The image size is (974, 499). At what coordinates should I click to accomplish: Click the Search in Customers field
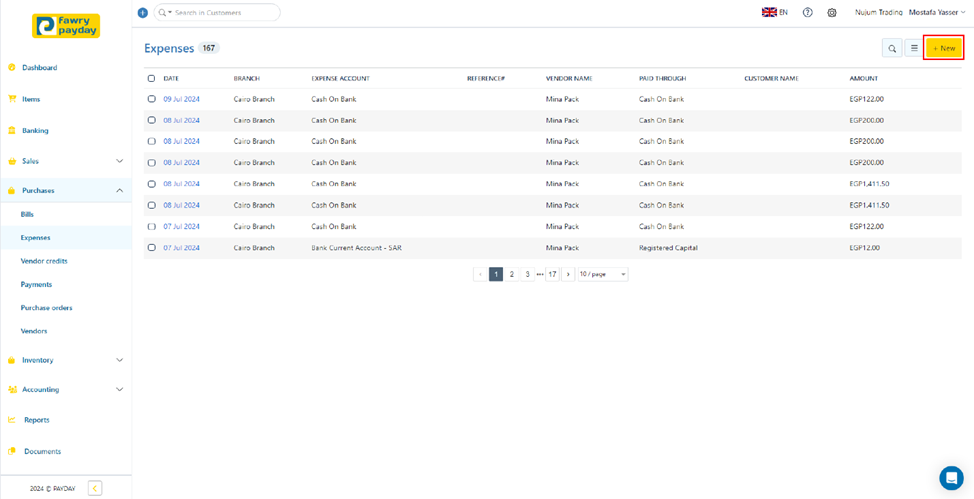click(223, 13)
